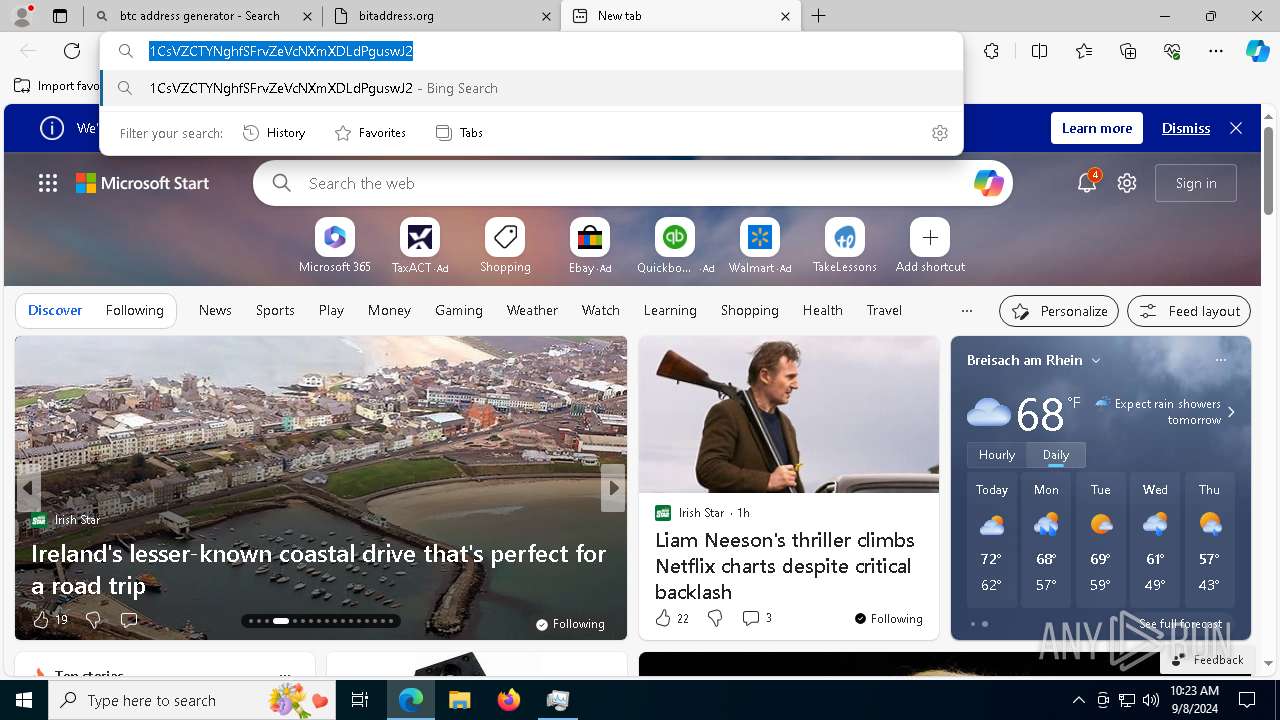The height and width of the screenshot is (720, 1280).
Task: Dismiss banner with X icon
Action: (1236, 128)
